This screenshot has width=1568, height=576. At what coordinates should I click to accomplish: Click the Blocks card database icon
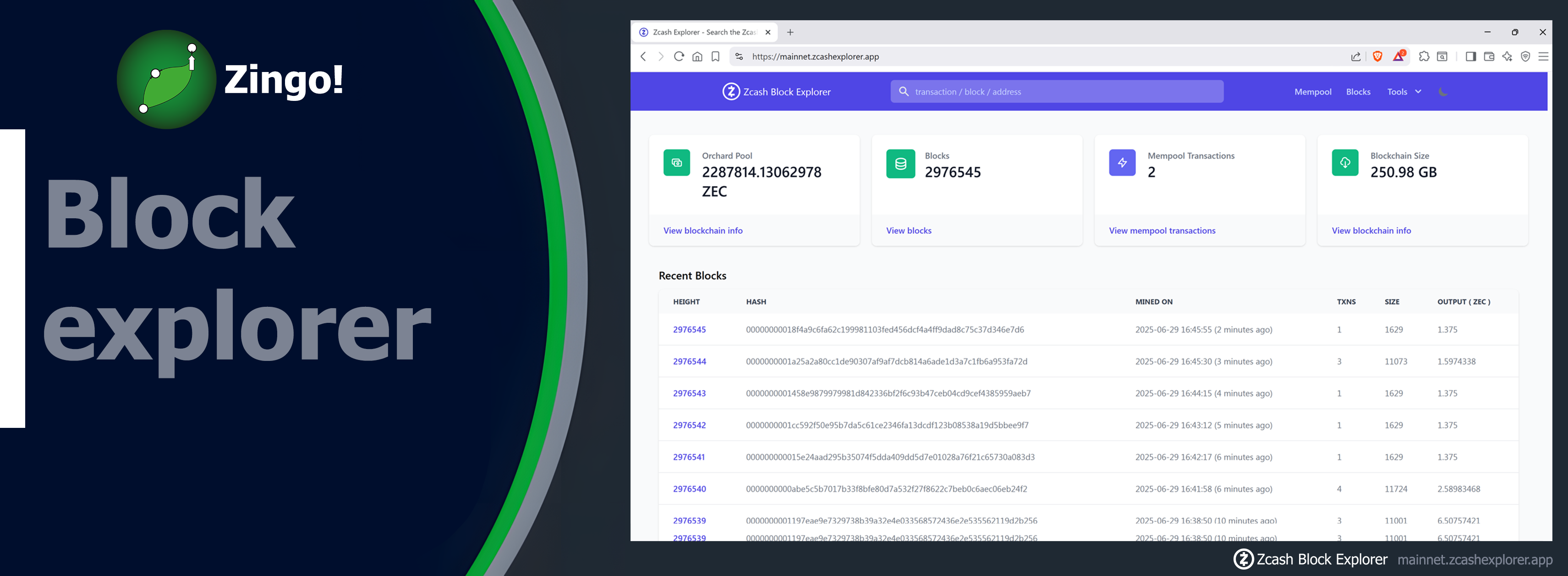901,163
